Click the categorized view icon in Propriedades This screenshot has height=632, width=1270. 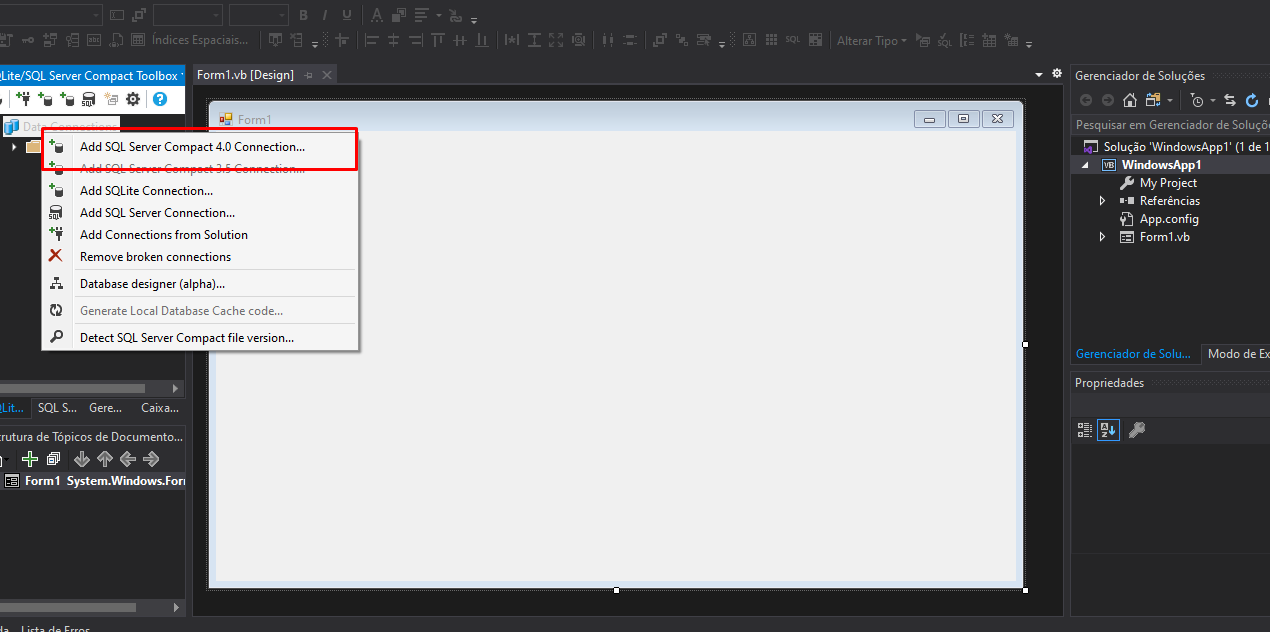pos(1085,430)
